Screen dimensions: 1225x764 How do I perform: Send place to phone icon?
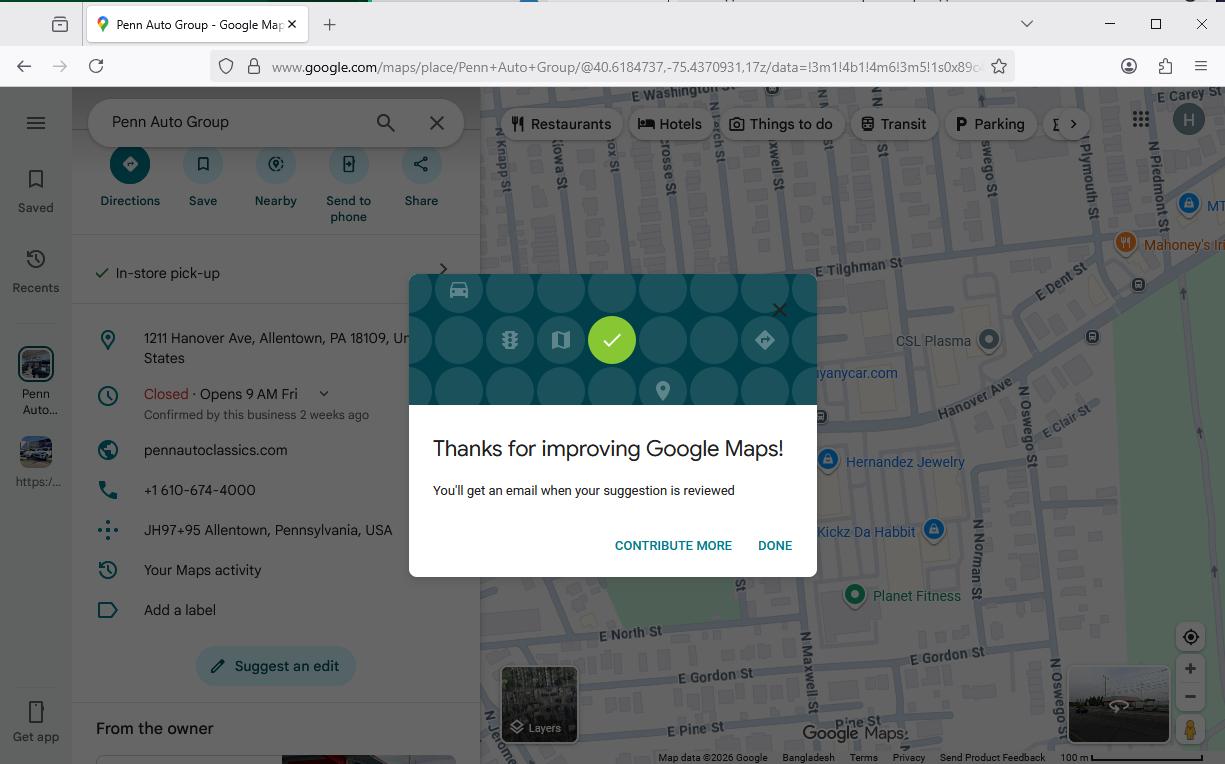349,164
